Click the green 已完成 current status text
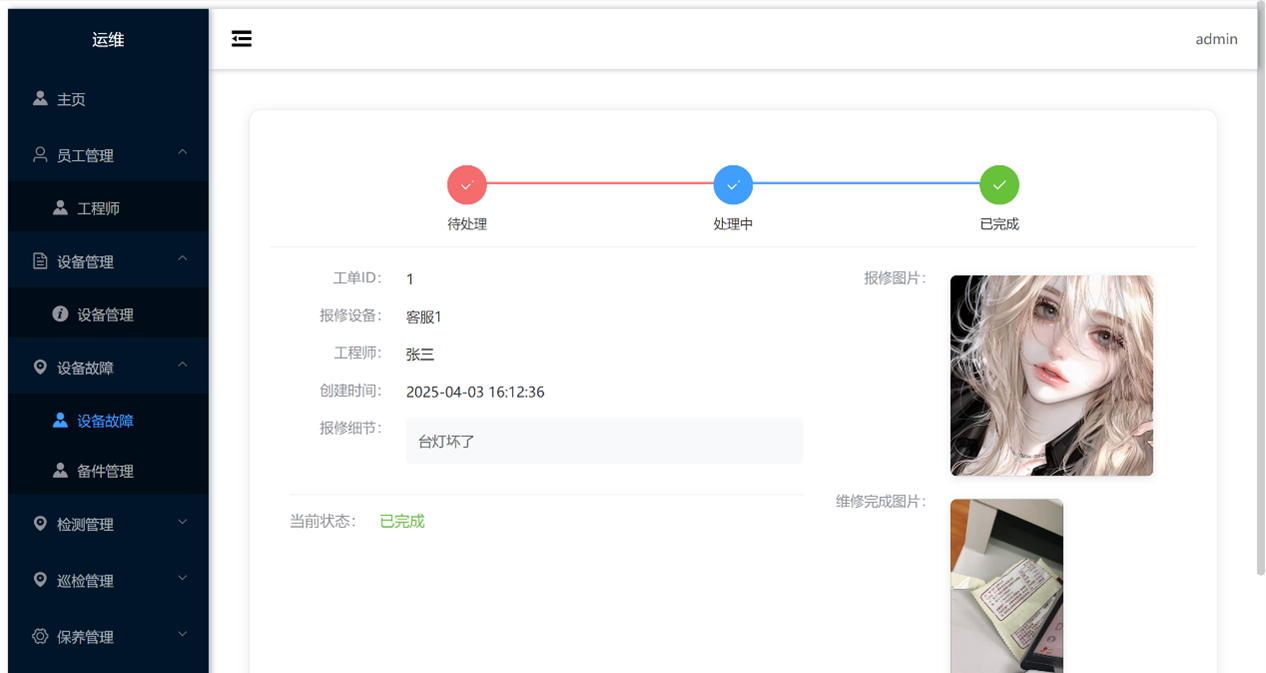The width and height of the screenshot is (1266, 673). tap(402, 521)
